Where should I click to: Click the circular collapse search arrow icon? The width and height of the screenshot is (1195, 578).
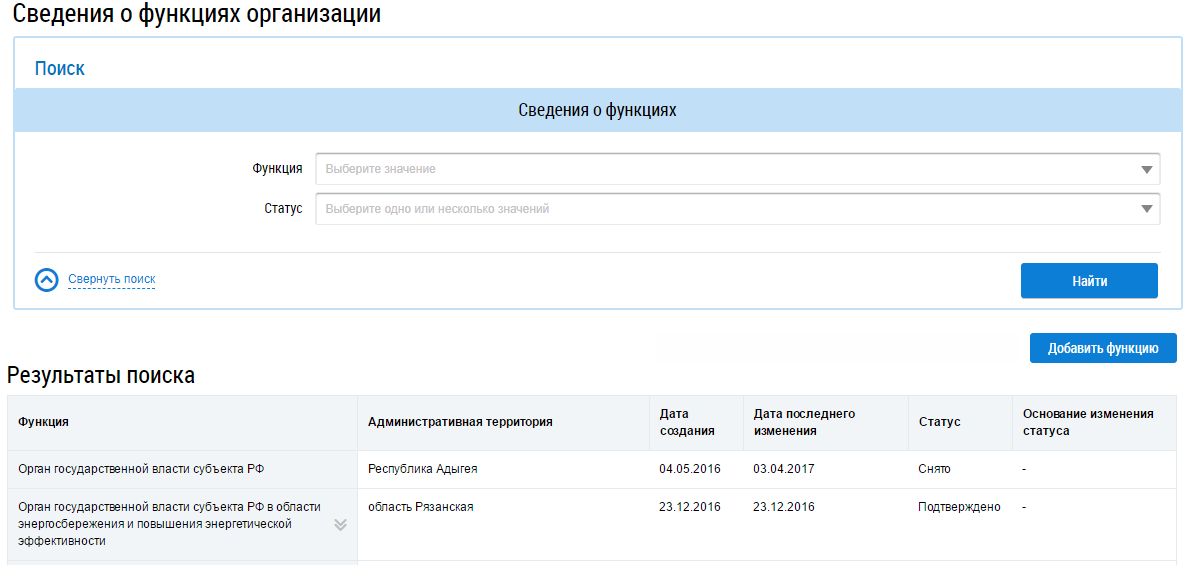47,280
